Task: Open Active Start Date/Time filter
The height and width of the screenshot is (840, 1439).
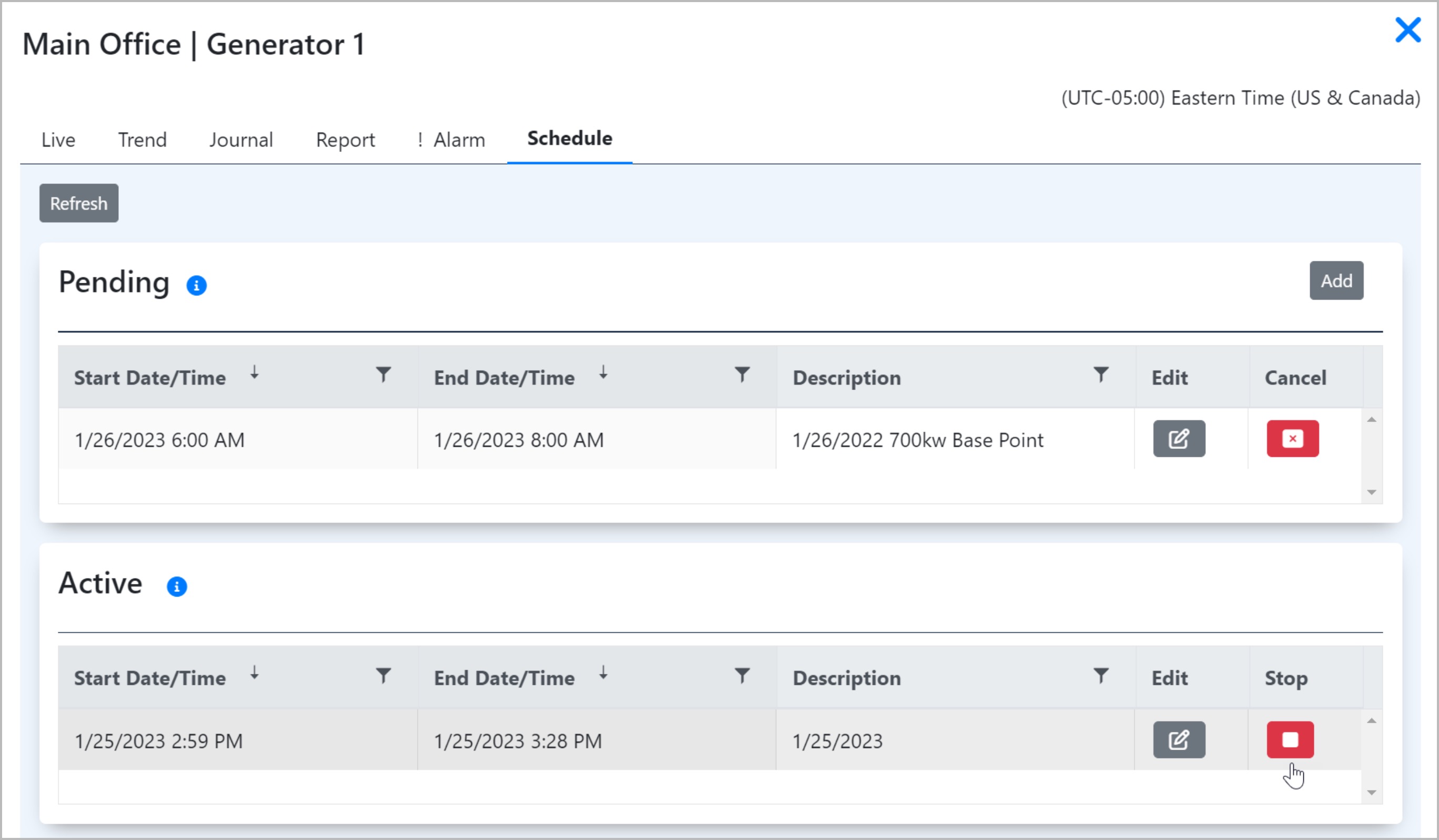Action: (384, 675)
